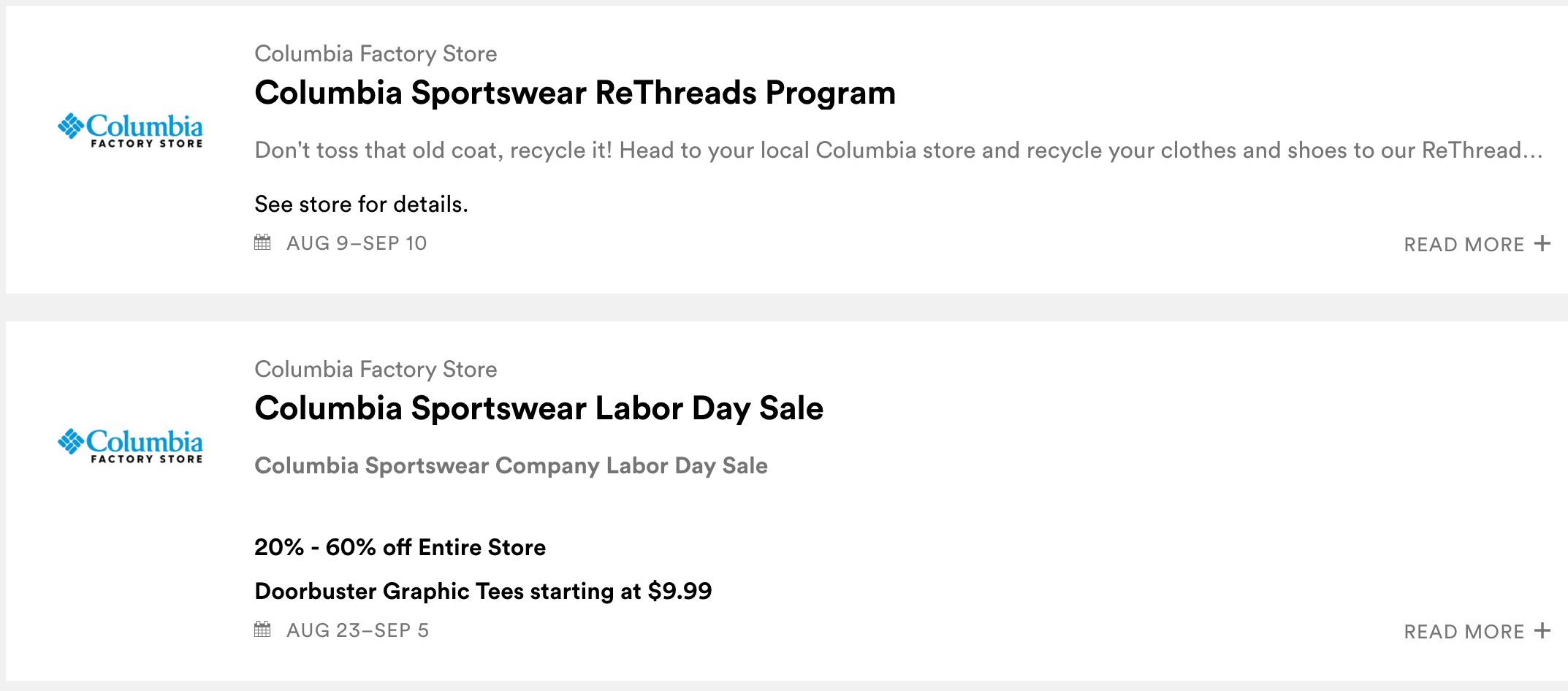Image resolution: width=1568 pixels, height=691 pixels.
Task: Open the Columbia Sportswear Labor Day Sale title
Action: (538, 408)
